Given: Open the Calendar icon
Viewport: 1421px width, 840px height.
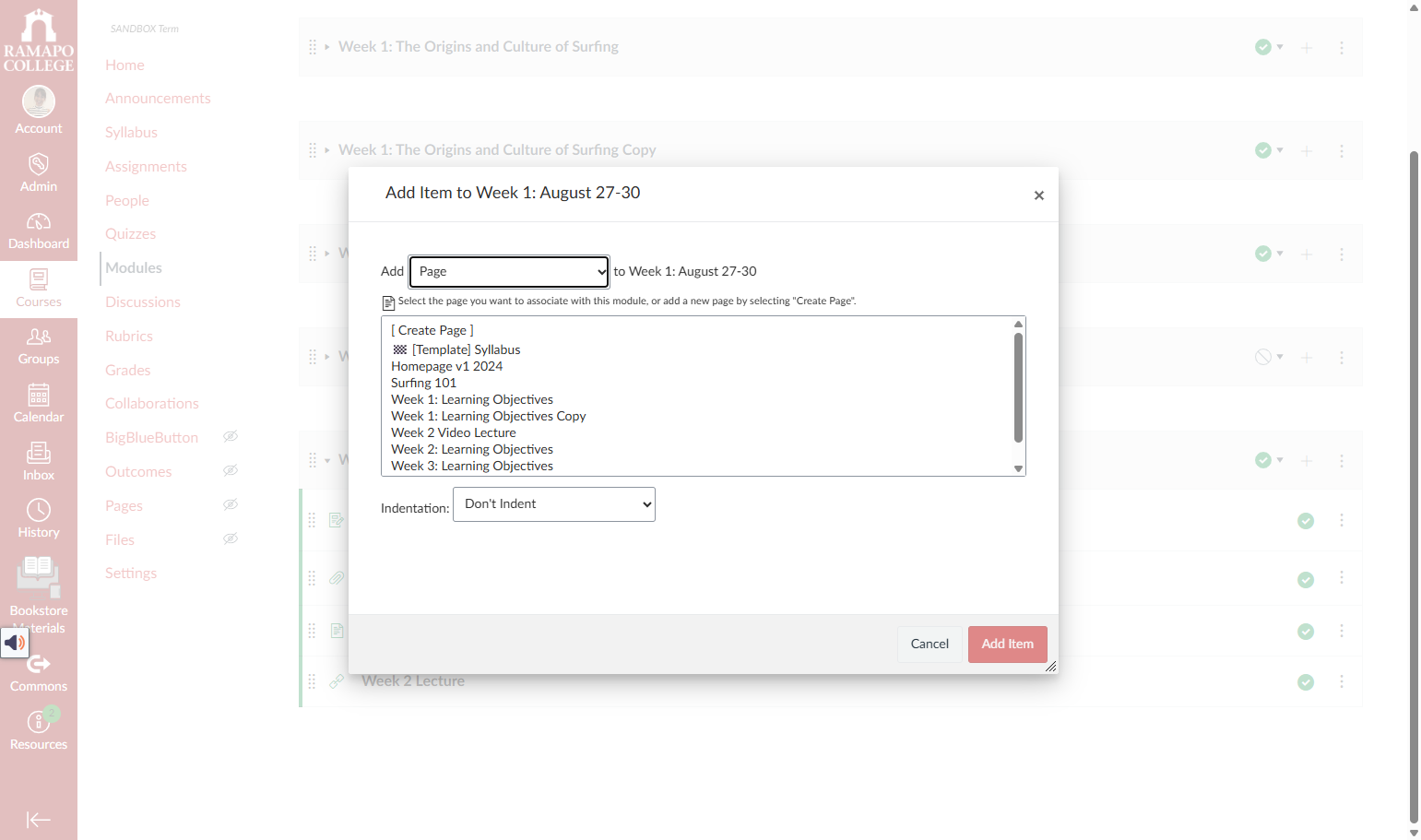Looking at the screenshot, I should pos(39,395).
